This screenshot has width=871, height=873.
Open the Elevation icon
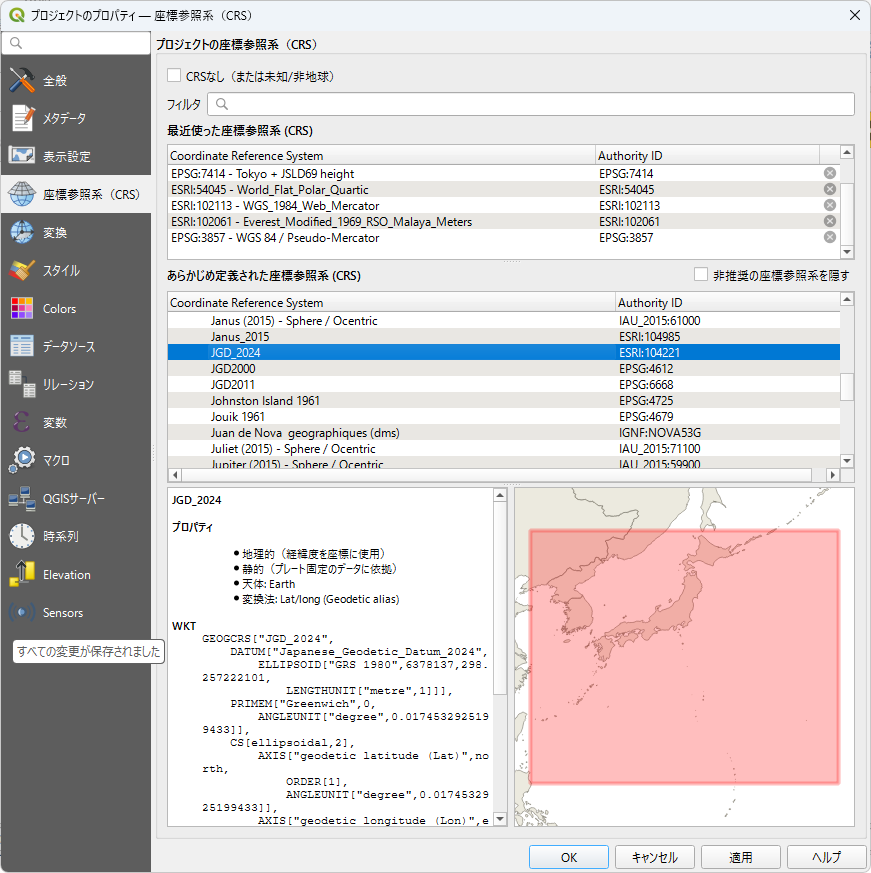pyautogui.click(x=22, y=574)
